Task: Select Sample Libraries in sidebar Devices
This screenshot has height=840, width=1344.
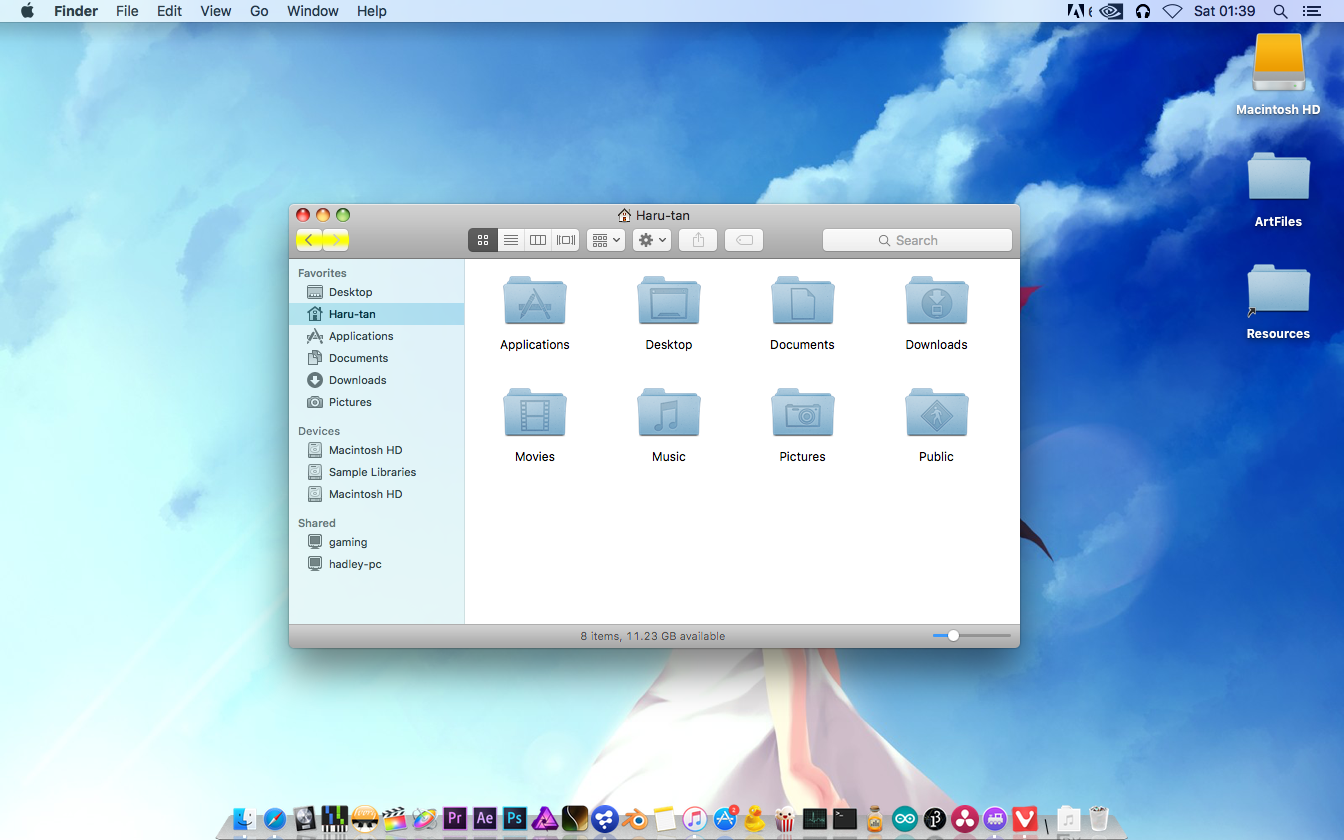Action: 372,472
